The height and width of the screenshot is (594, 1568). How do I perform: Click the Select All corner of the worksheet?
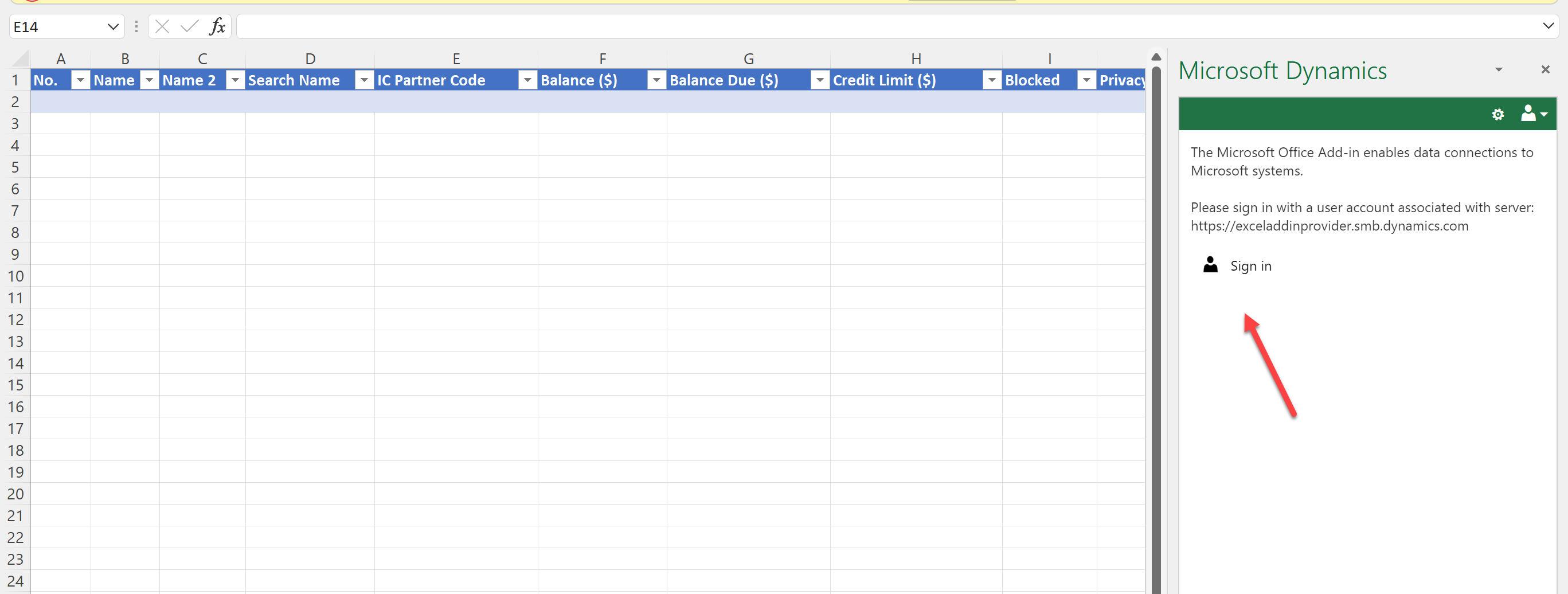(19, 58)
